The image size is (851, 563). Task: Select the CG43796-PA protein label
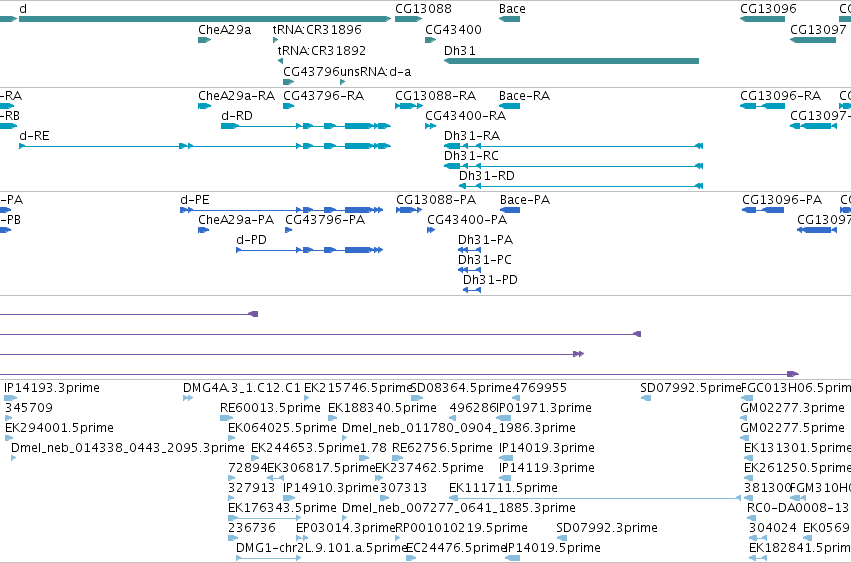(x=325, y=220)
